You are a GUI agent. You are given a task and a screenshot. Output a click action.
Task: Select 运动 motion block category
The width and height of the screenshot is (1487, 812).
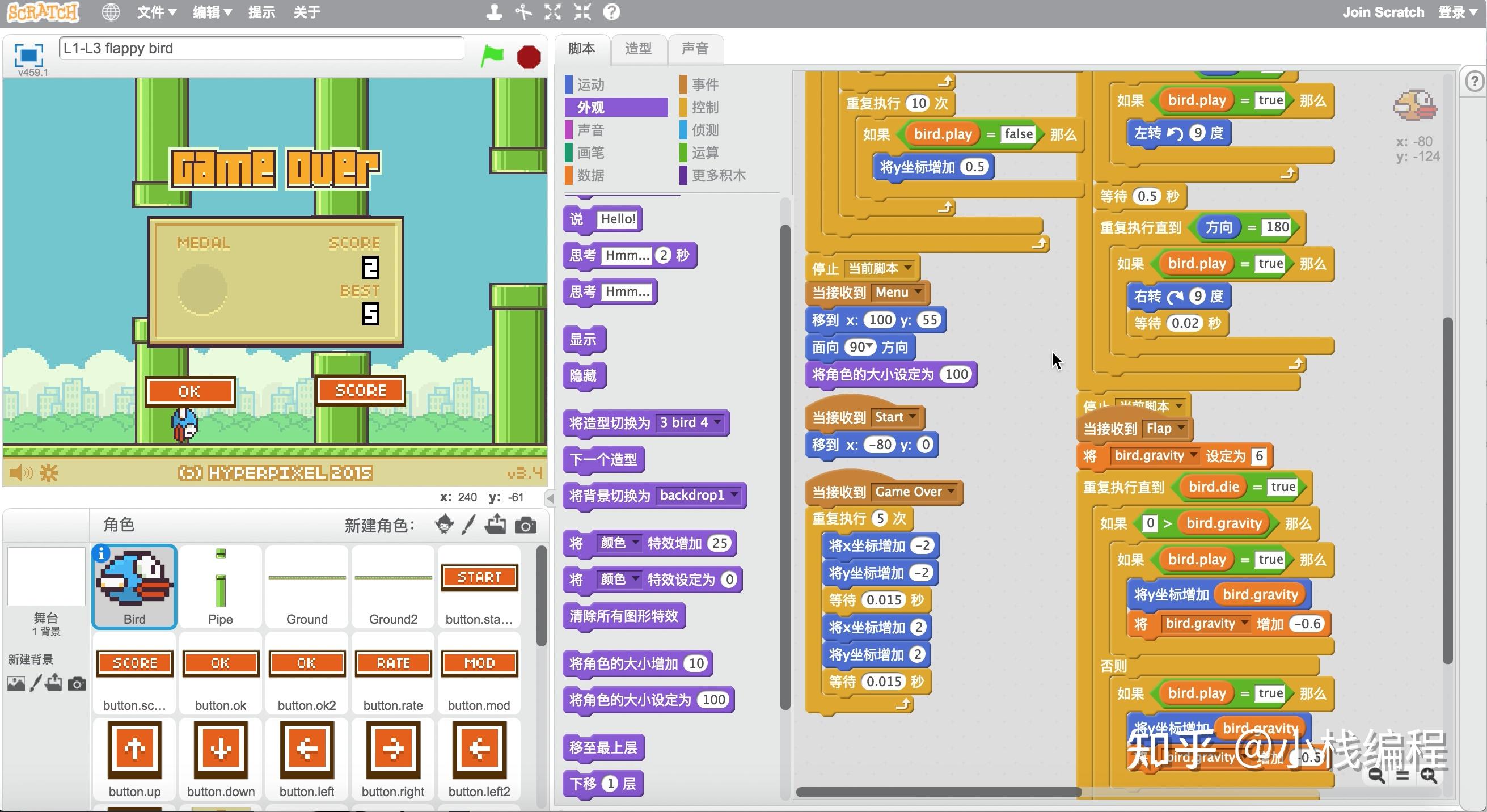click(x=615, y=85)
